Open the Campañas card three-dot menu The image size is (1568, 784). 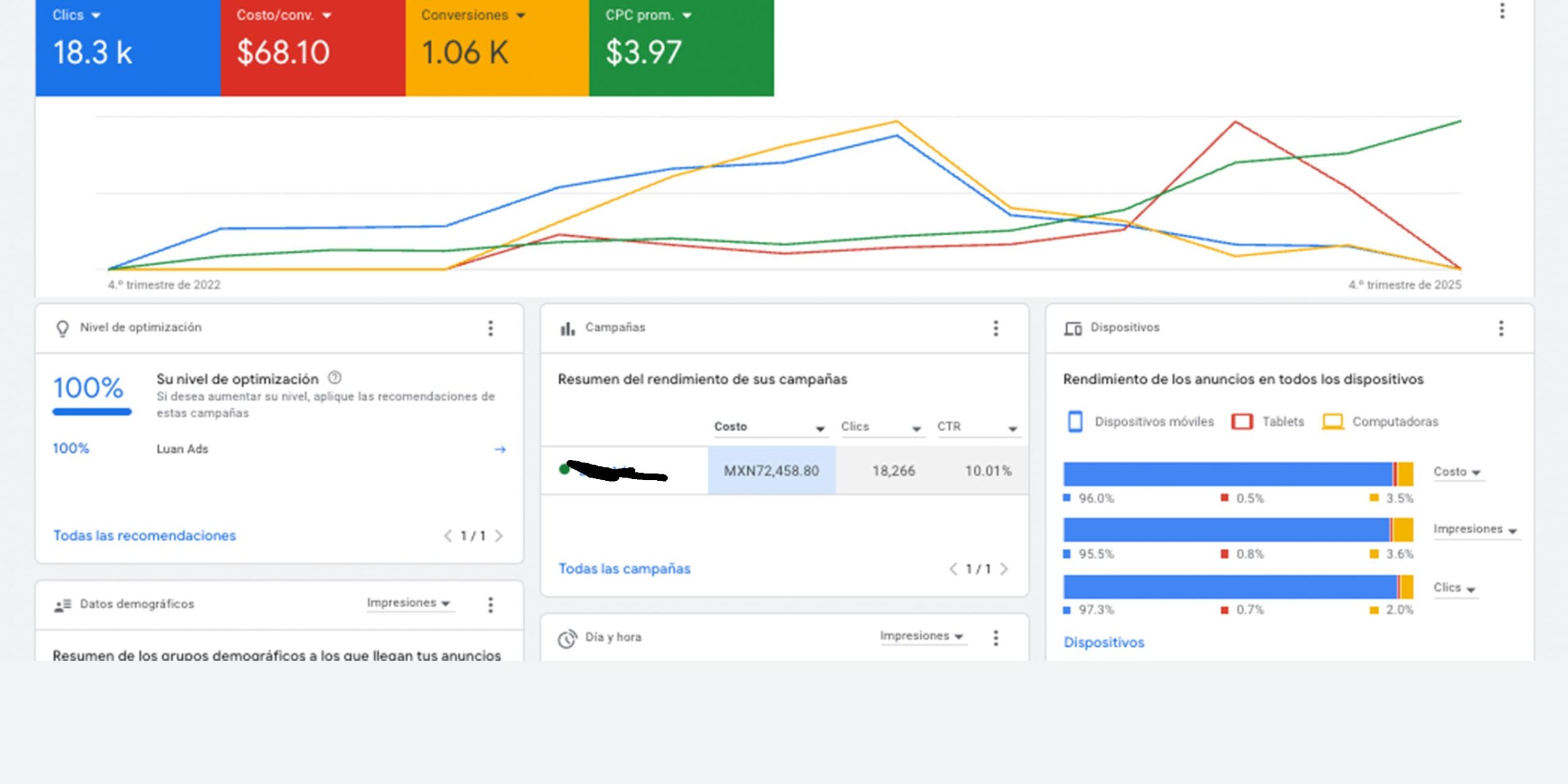tap(996, 328)
